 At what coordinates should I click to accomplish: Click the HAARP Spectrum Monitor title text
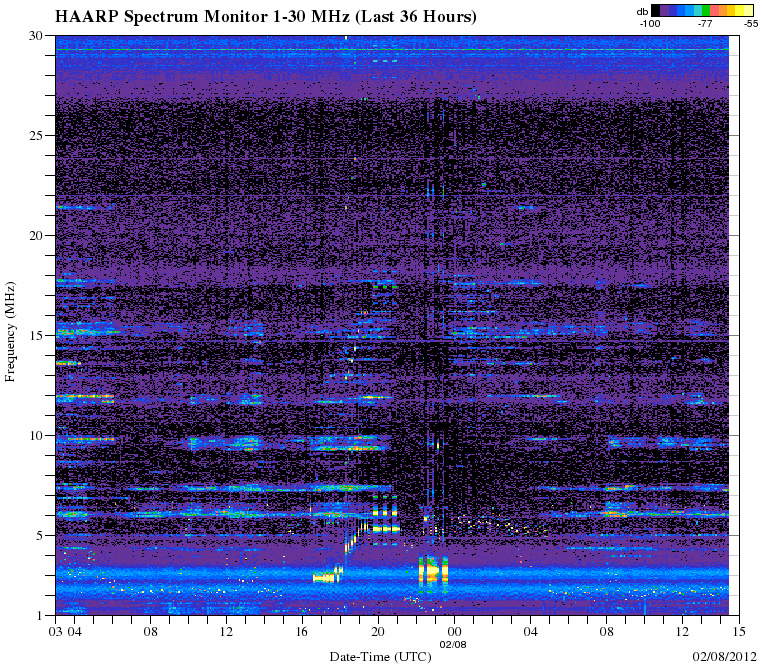(x=266, y=17)
